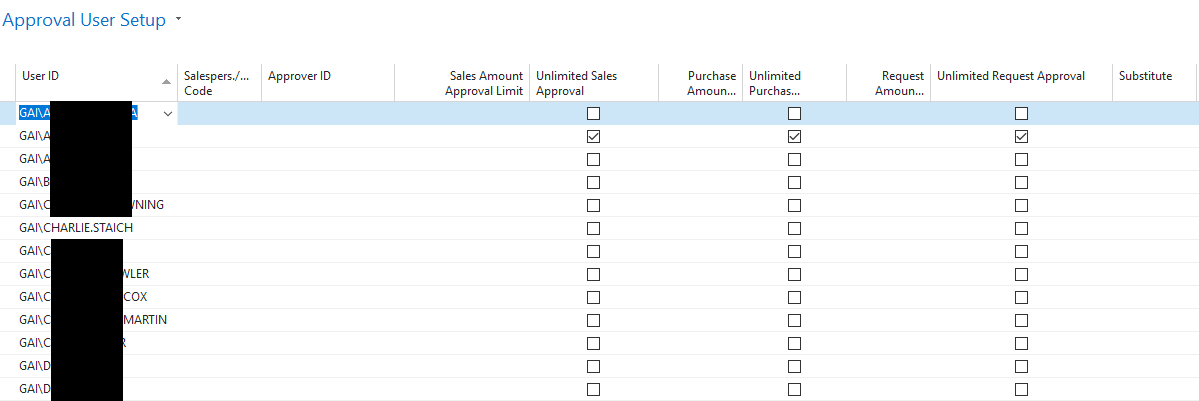The image size is (1199, 401).
Task: Check Unlimited Sales Approval in row ending MARTIN
Action: click(x=593, y=320)
